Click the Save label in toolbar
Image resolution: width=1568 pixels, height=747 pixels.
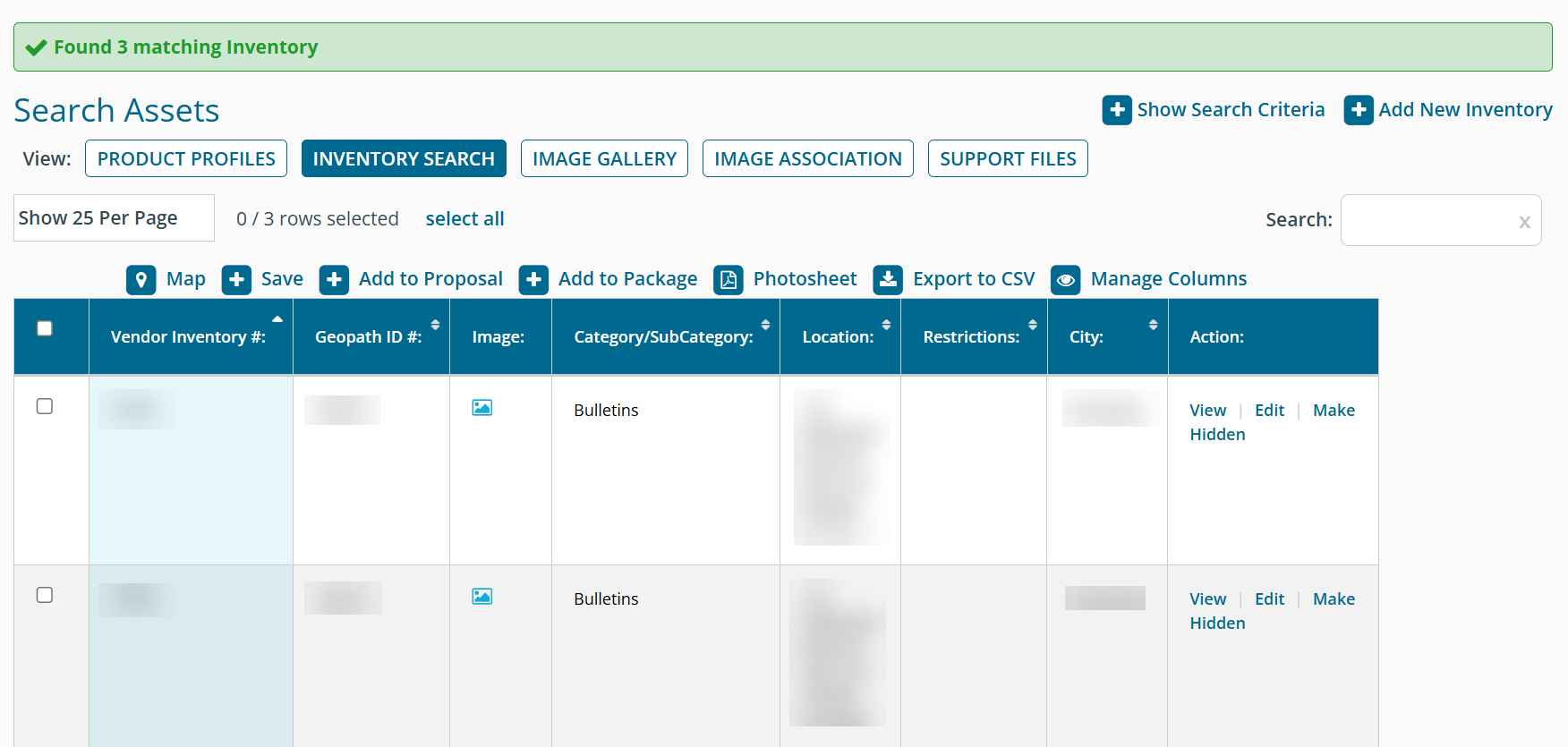(x=282, y=279)
